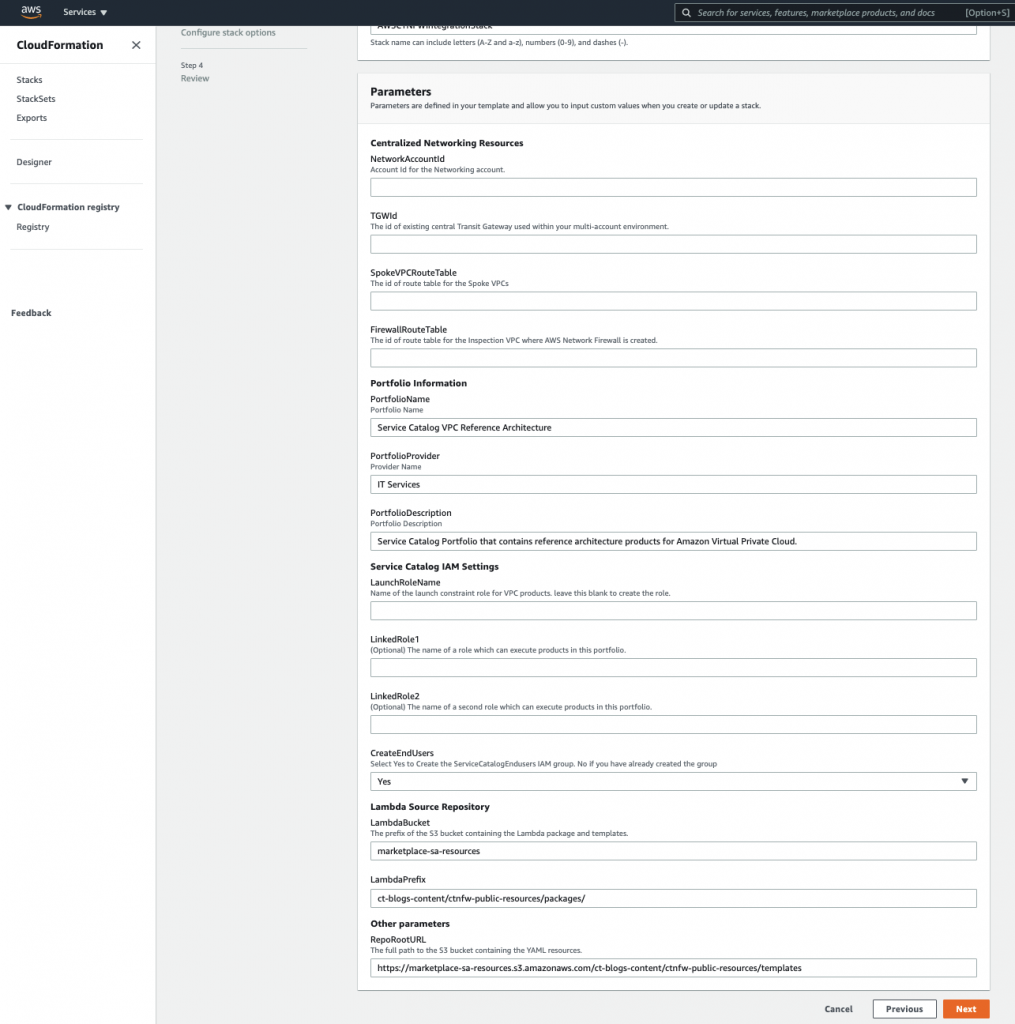Click the search magnifier in top bar

(x=687, y=12)
